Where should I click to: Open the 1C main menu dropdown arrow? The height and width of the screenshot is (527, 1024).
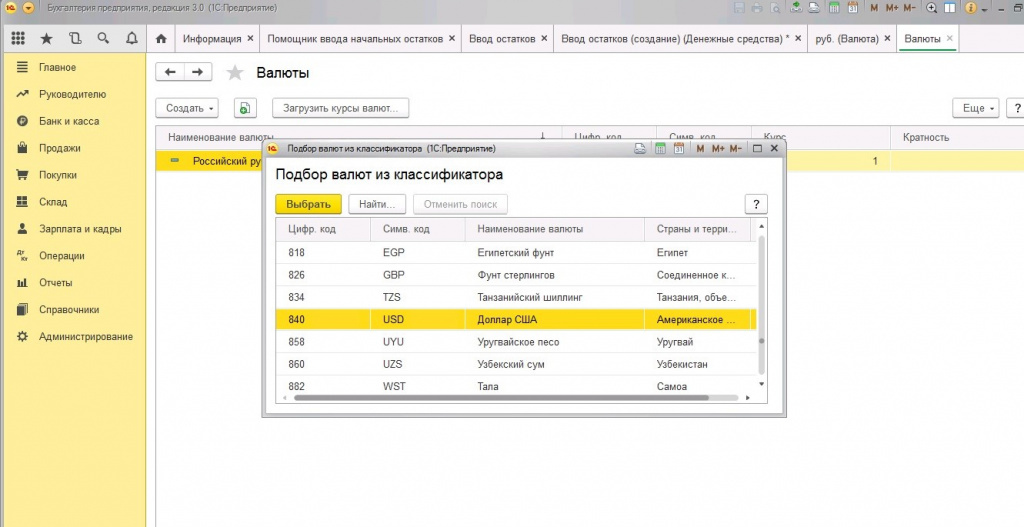click(x=28, y=8)
